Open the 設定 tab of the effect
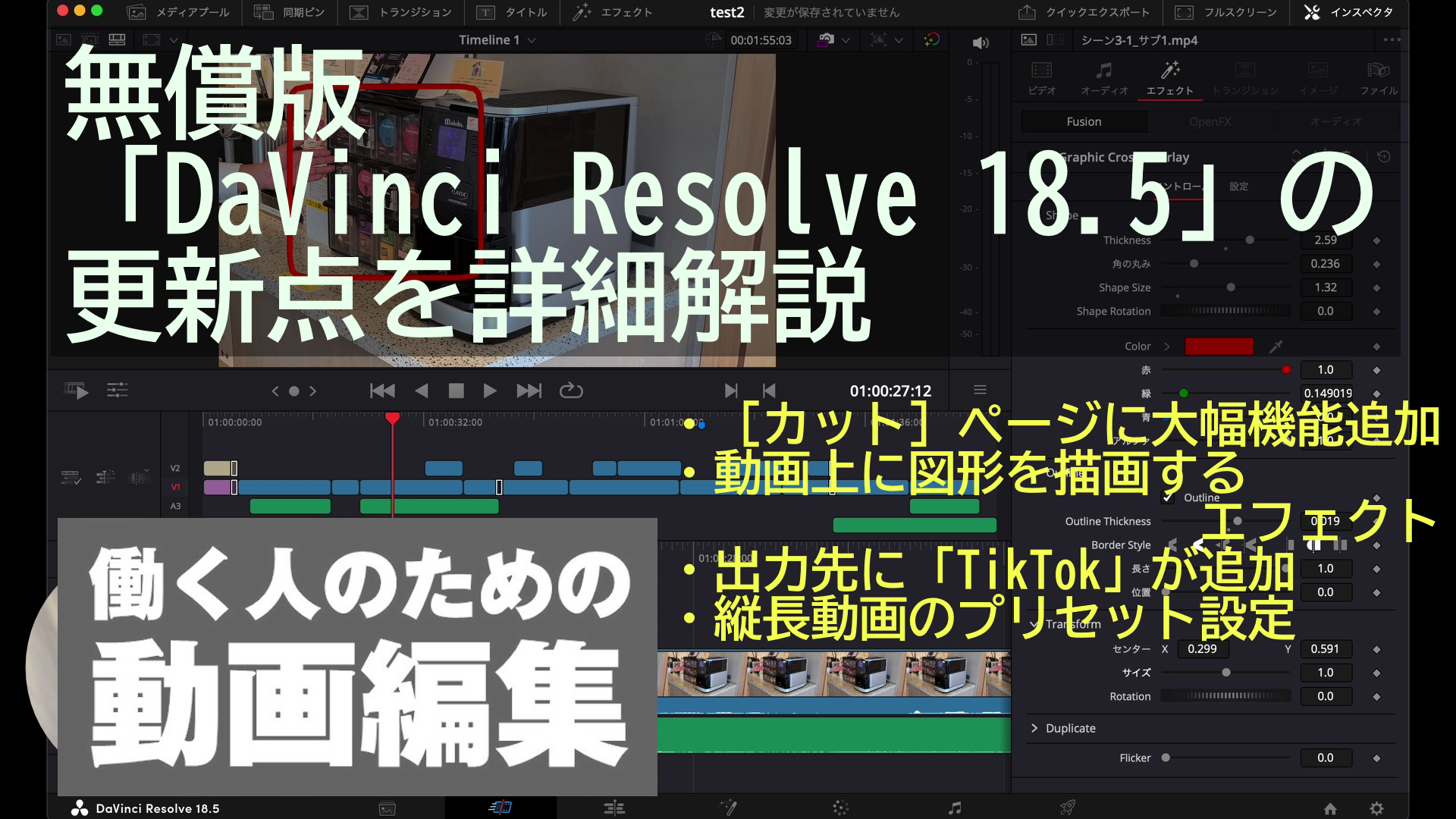This screenshot has height=819, width=1456. [1239, 187]
